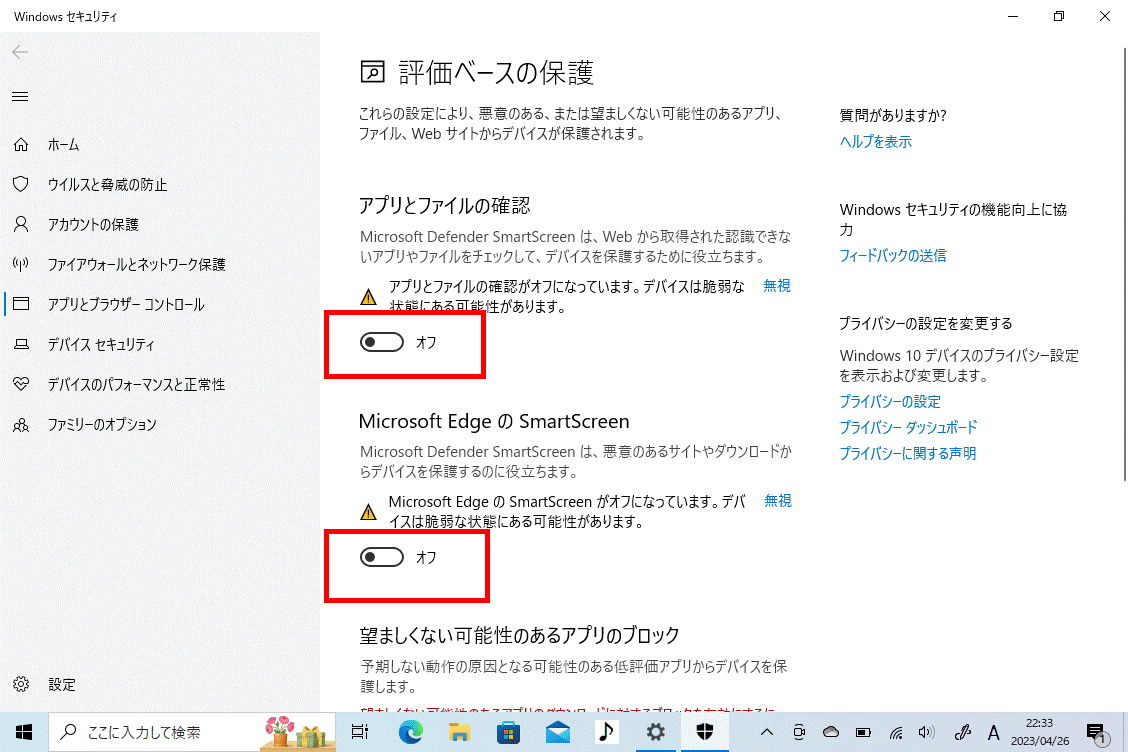Click the フィードバックの送信 link
The image size is (1128, 752).
[893, 255]
